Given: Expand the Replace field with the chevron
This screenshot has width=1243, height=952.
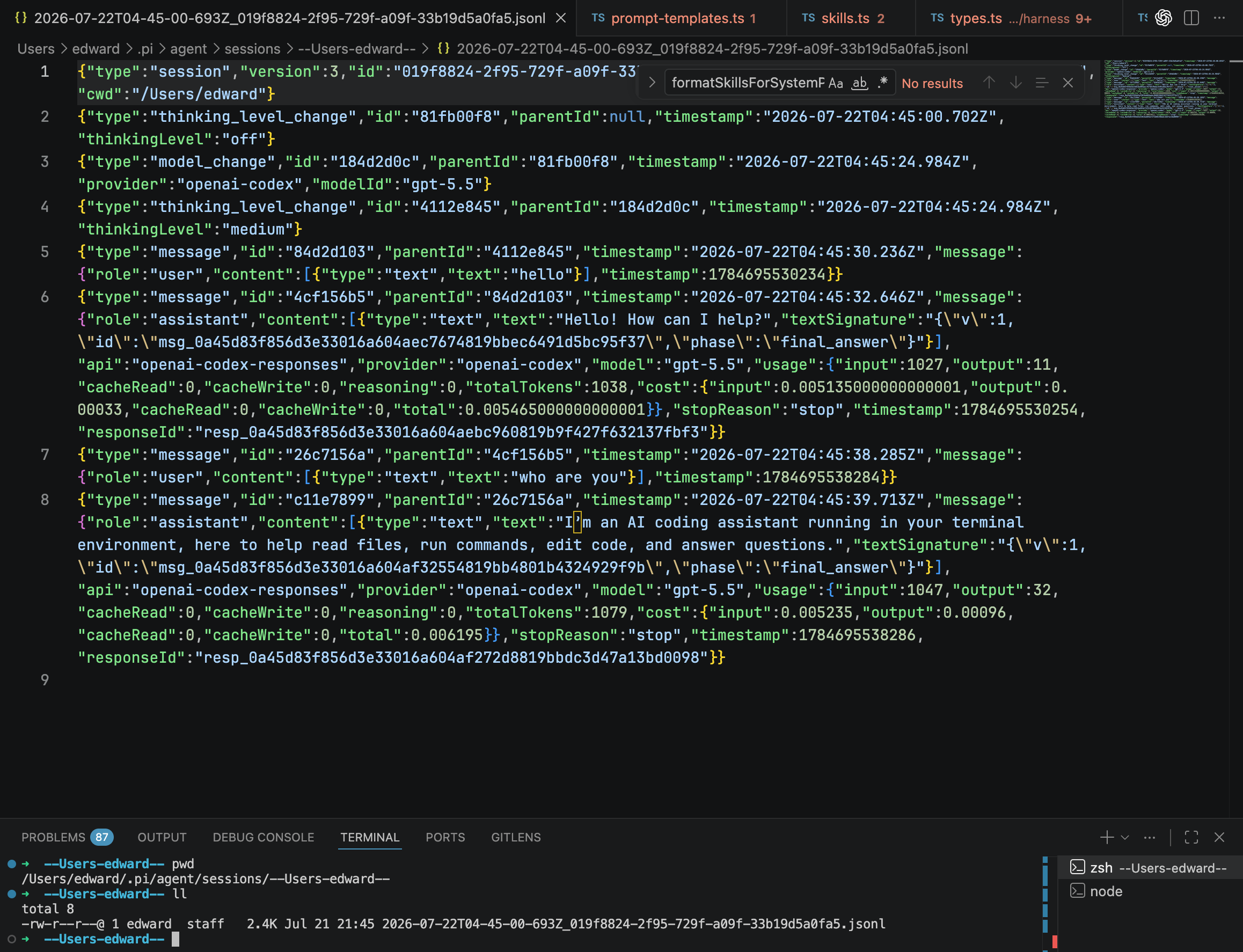Looking at the screenshot, I should point(652,83).
